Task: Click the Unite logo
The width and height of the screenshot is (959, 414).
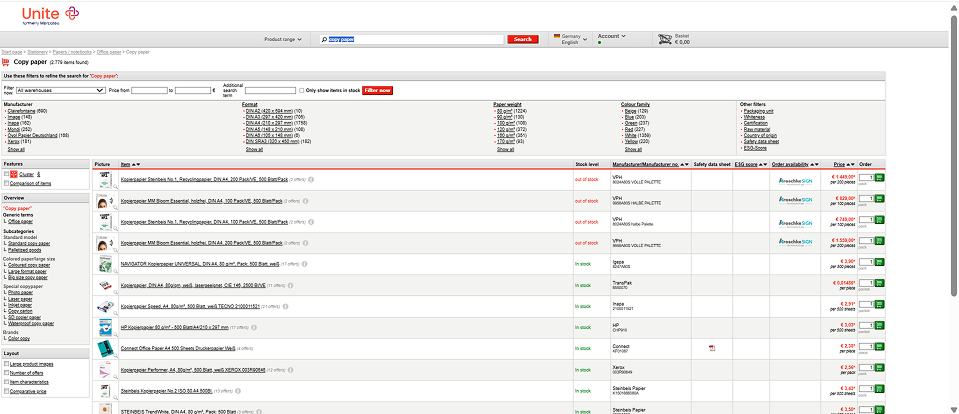Action: click(x=50, y=14)
